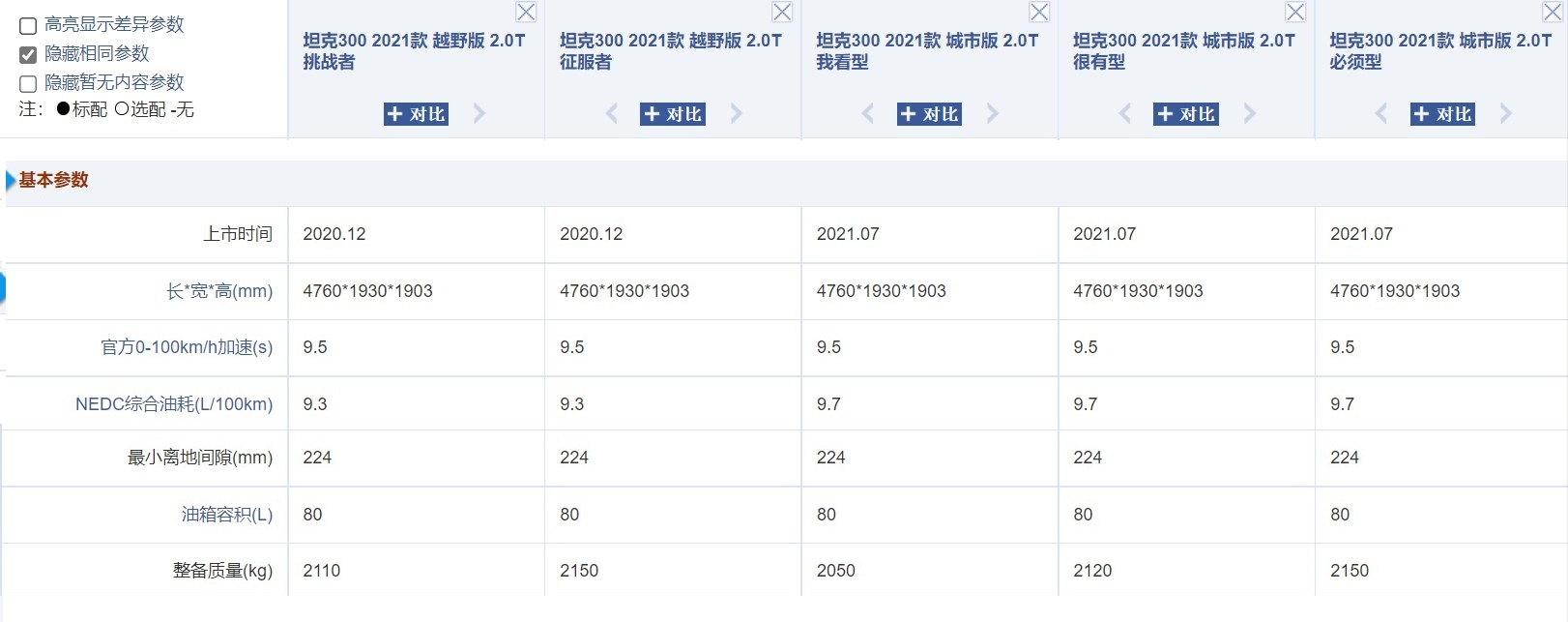Tick 隐藏暂无内容参数 checkbox

pyautogui.click(x=28, y=84)
